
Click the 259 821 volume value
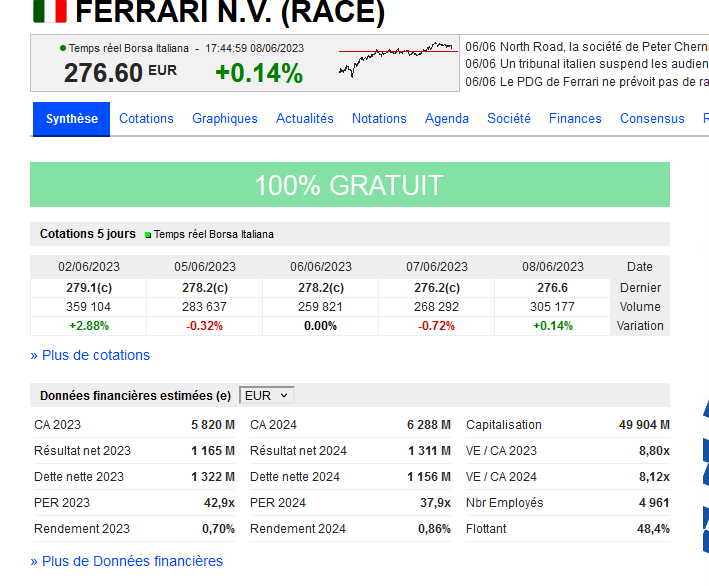coord(320,307)
